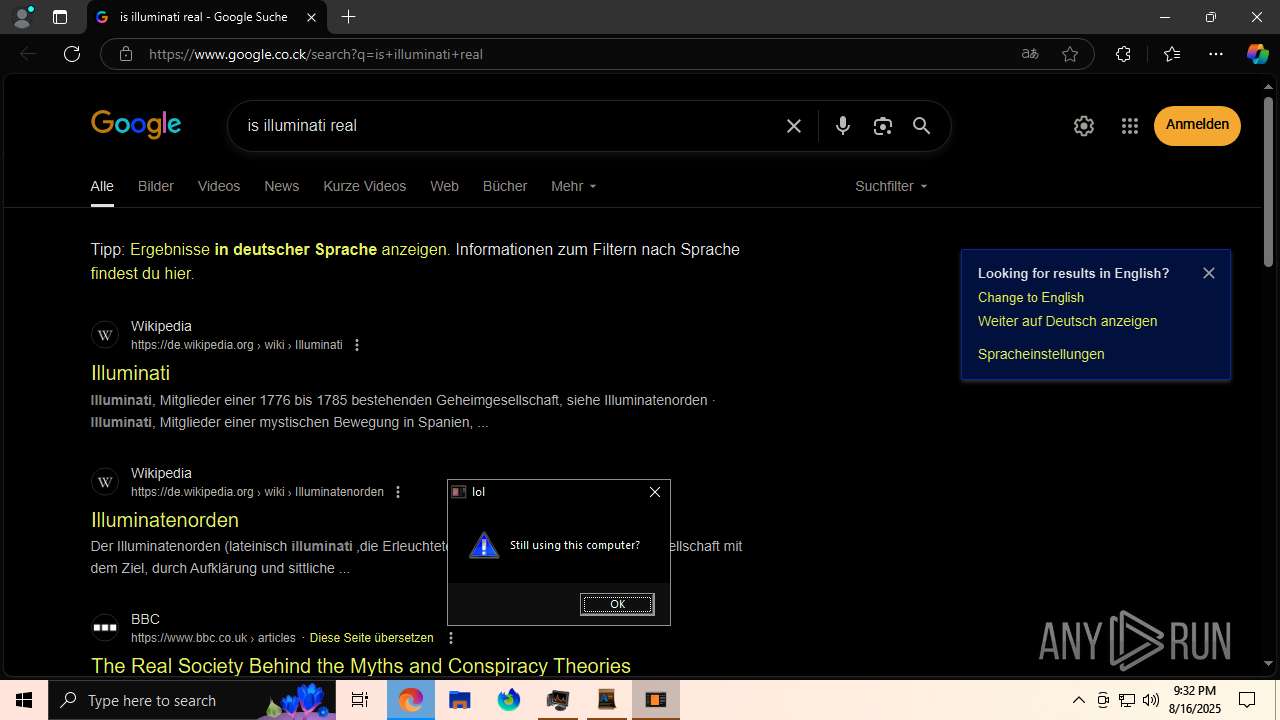The height and width of the screenshot is (720, 1280).
Task: Switch to the Bilder tab
Action: [156, 186]
